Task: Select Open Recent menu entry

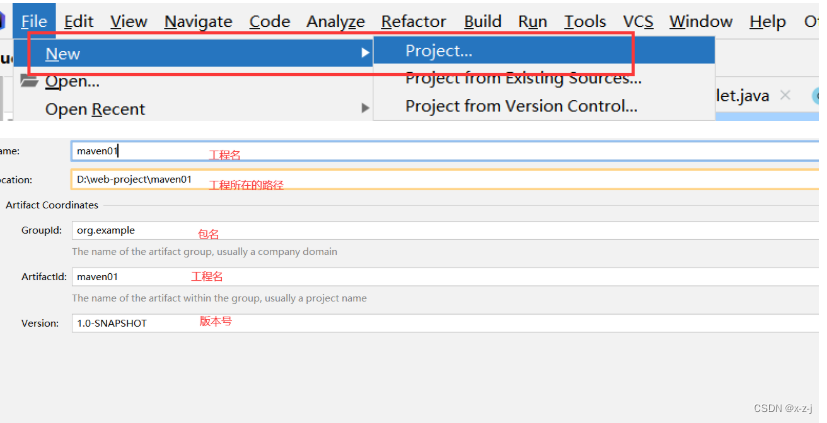Action: tap(193, 109)
